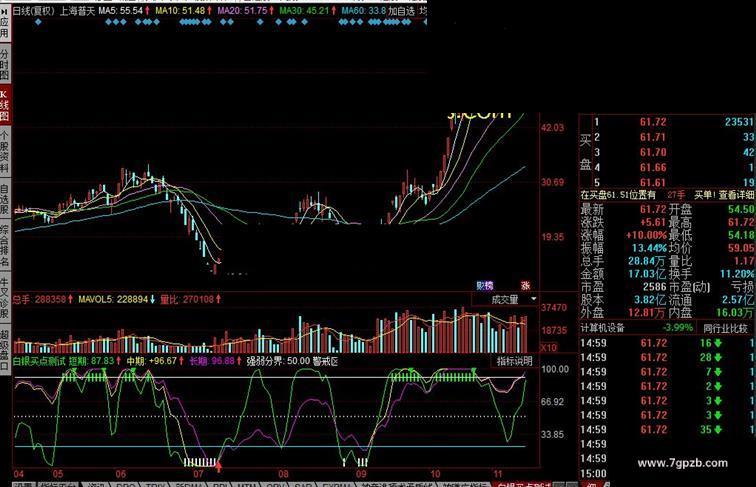
Task: Click the 内盘 16.03万 value
Action: click(x=735, y=313)
